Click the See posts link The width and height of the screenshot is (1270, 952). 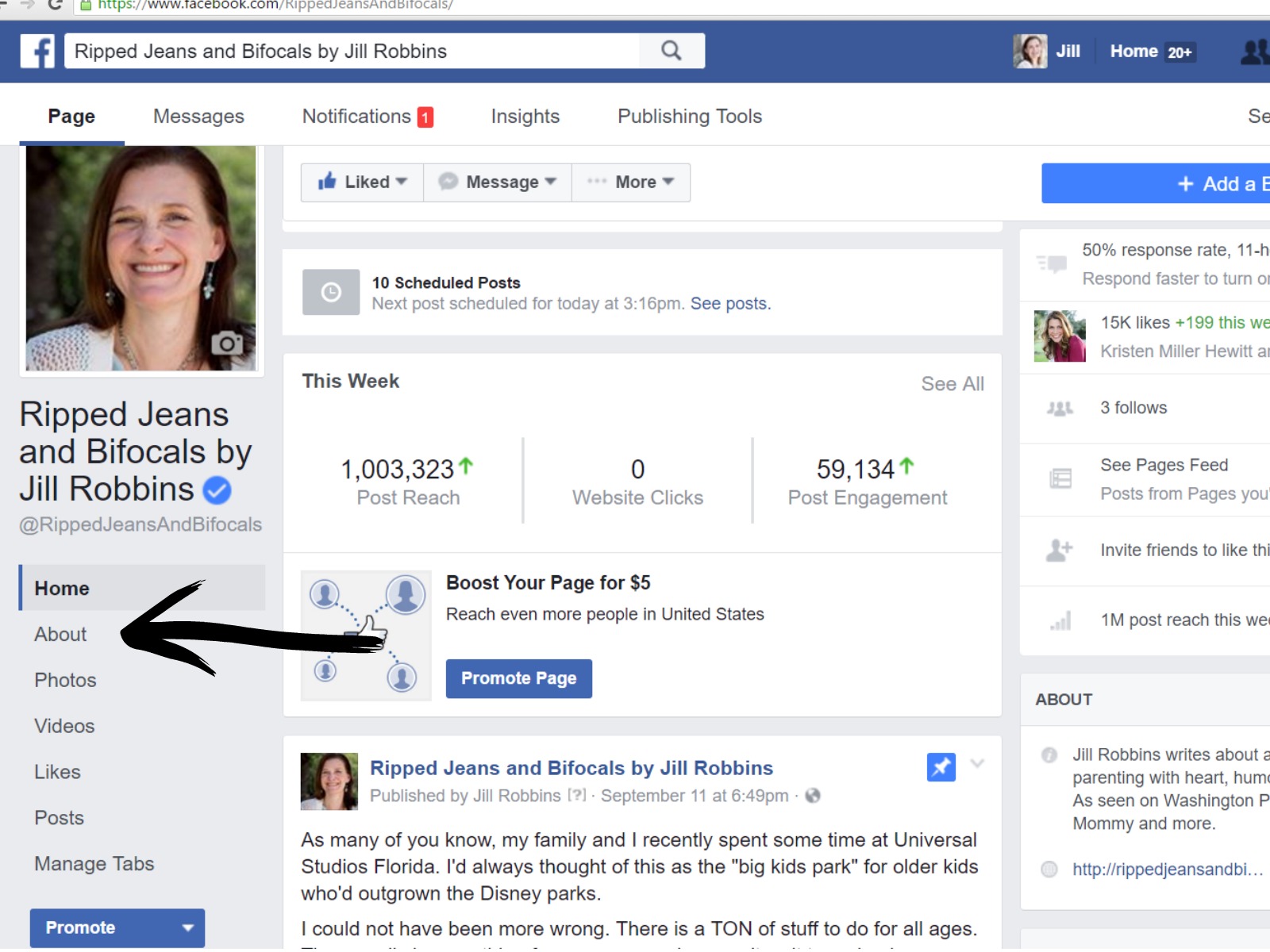(730, 304)
